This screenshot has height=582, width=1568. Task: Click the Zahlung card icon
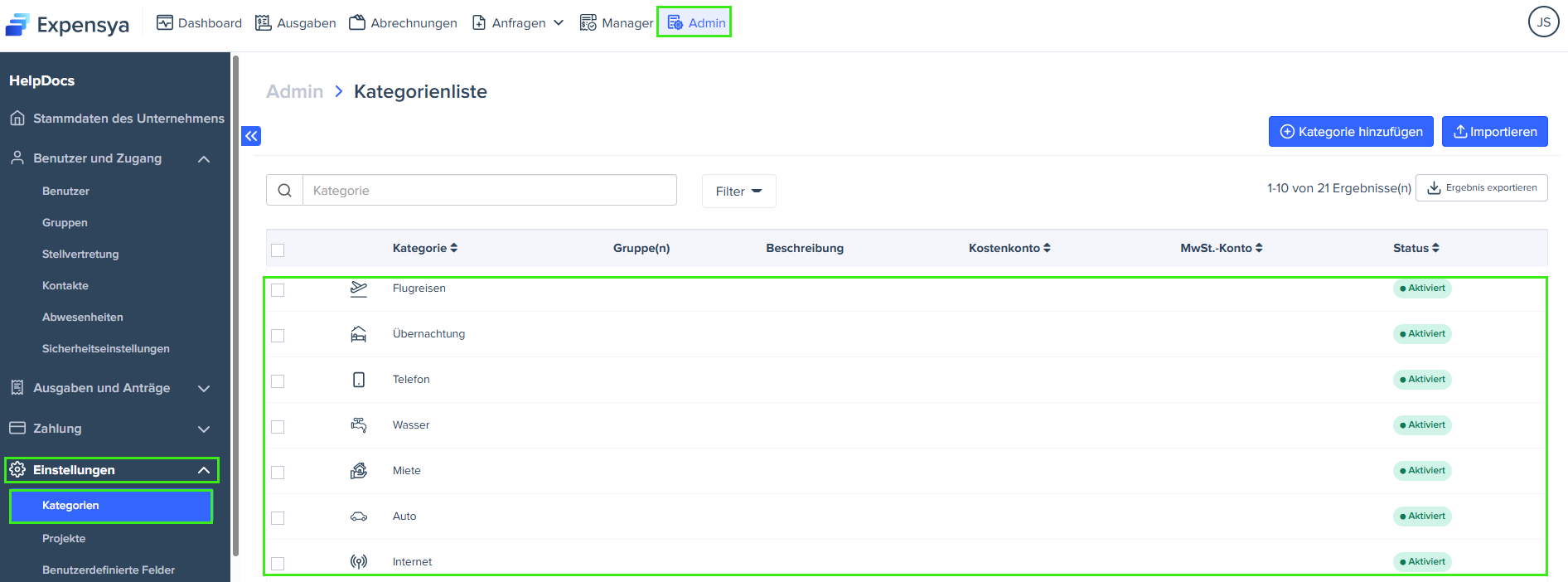pos(17,428)
